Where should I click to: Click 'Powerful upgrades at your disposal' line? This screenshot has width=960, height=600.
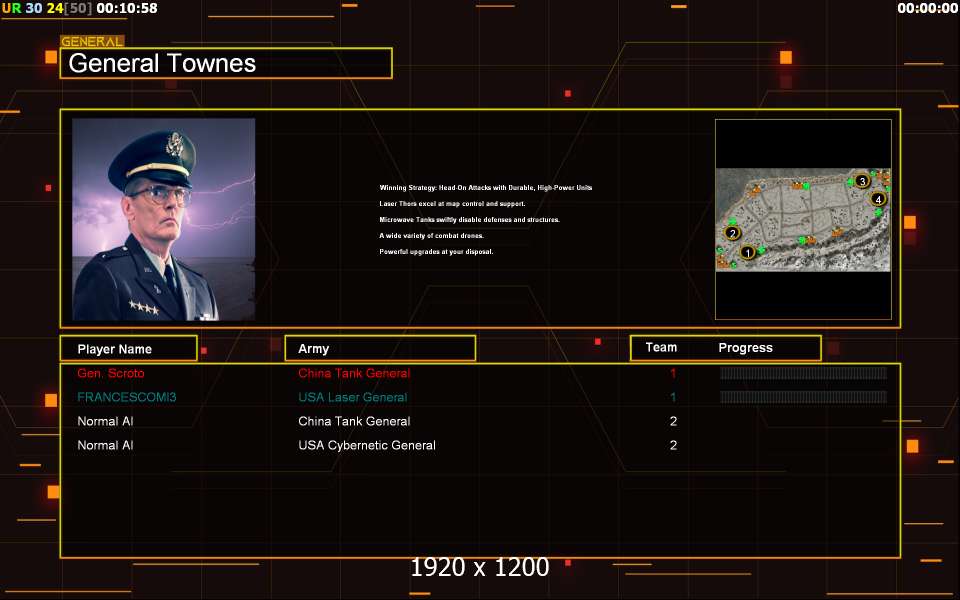[x=436, y=252]
